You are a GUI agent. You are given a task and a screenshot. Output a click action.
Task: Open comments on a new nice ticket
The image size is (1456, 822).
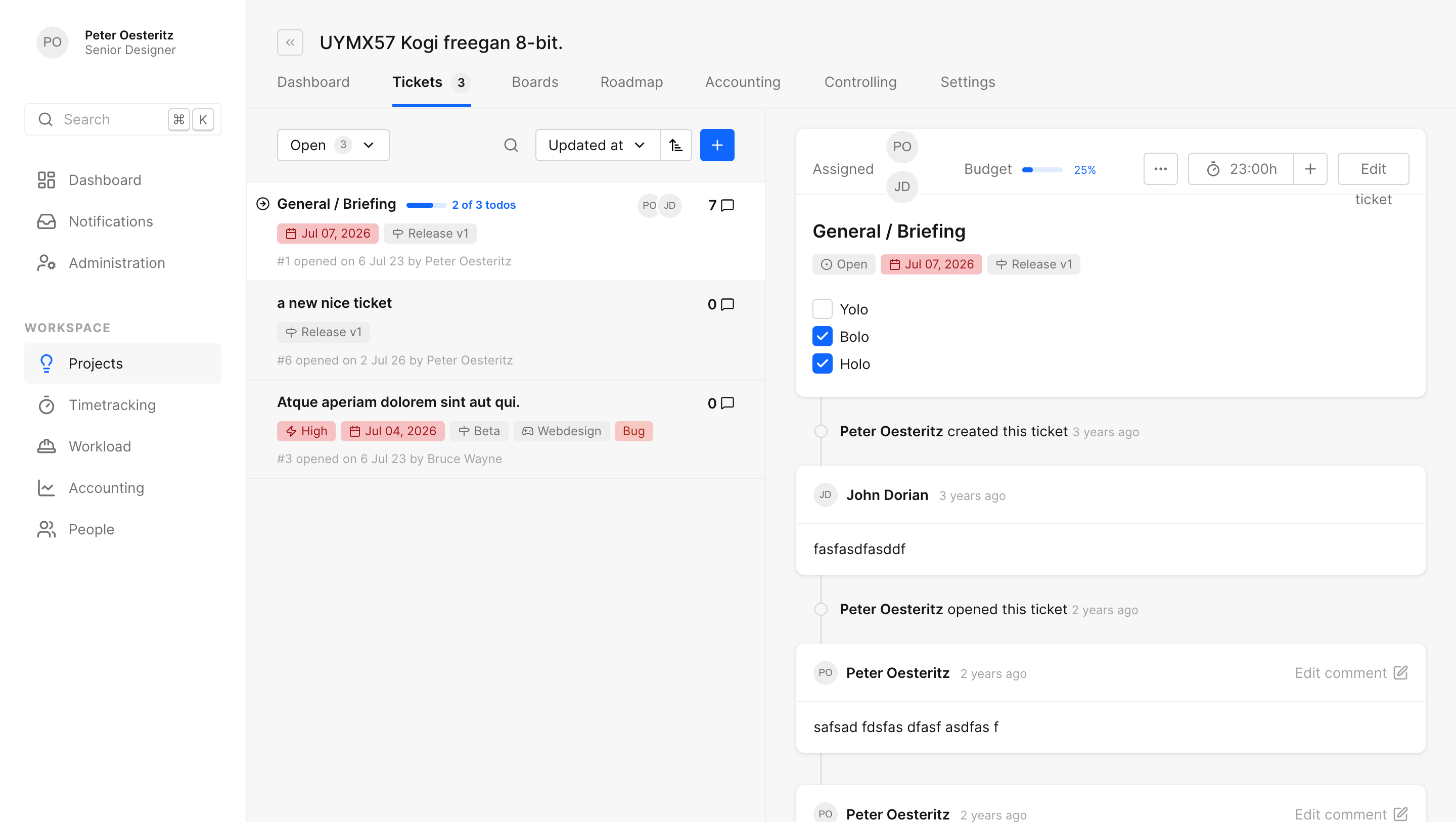721,304
